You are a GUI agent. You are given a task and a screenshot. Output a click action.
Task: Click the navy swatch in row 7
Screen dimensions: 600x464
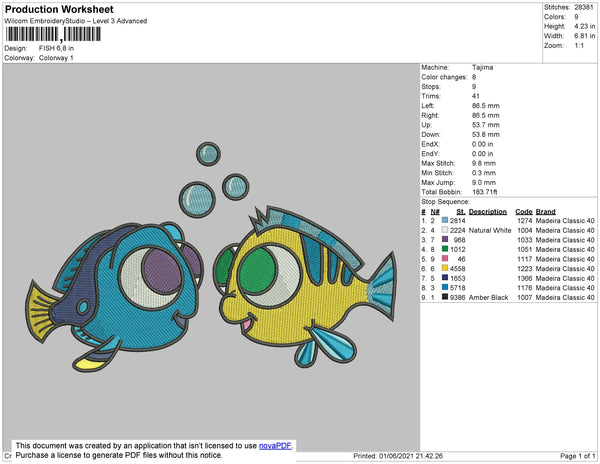pyautogui.click(x=445, y=278)
